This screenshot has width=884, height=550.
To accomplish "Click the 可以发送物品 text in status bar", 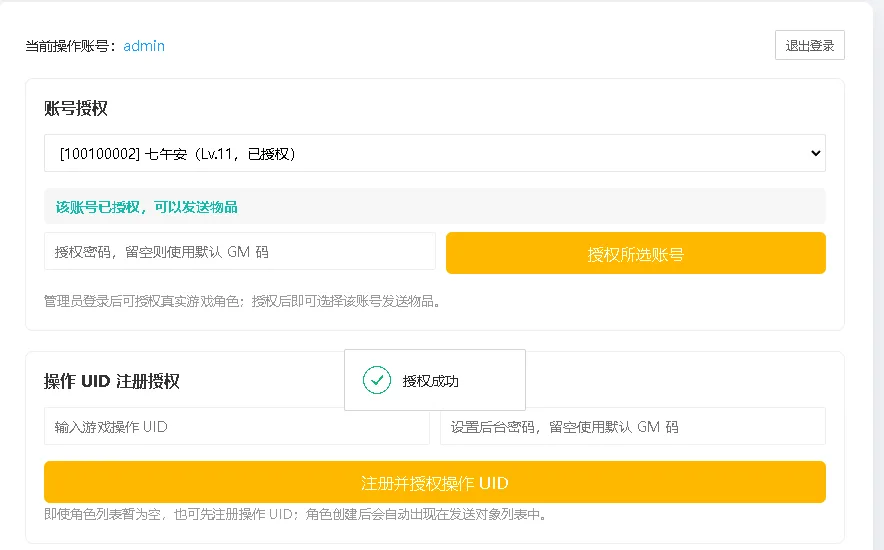I will (x=196, y=207).
